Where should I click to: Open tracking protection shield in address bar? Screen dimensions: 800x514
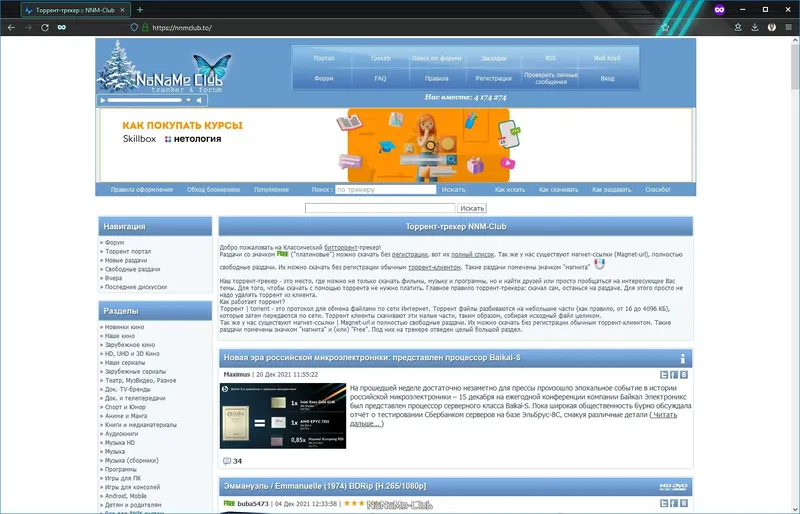(134, 28)
